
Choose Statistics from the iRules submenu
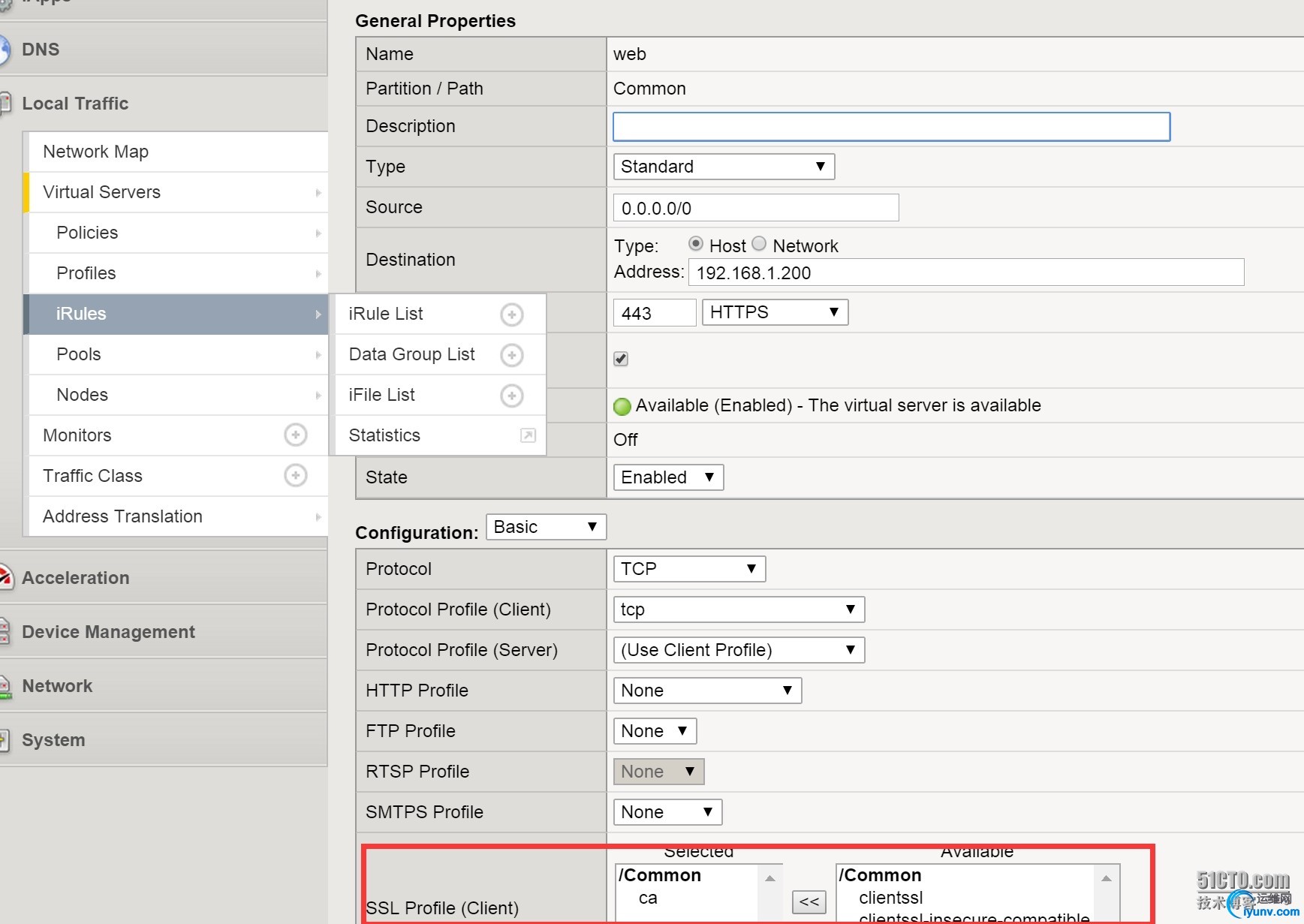pos(441,435)
